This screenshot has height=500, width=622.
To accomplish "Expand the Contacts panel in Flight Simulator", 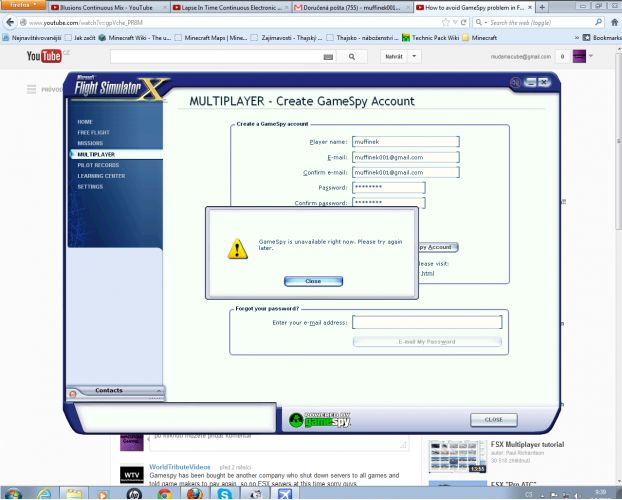I will [x=159, y=390].
